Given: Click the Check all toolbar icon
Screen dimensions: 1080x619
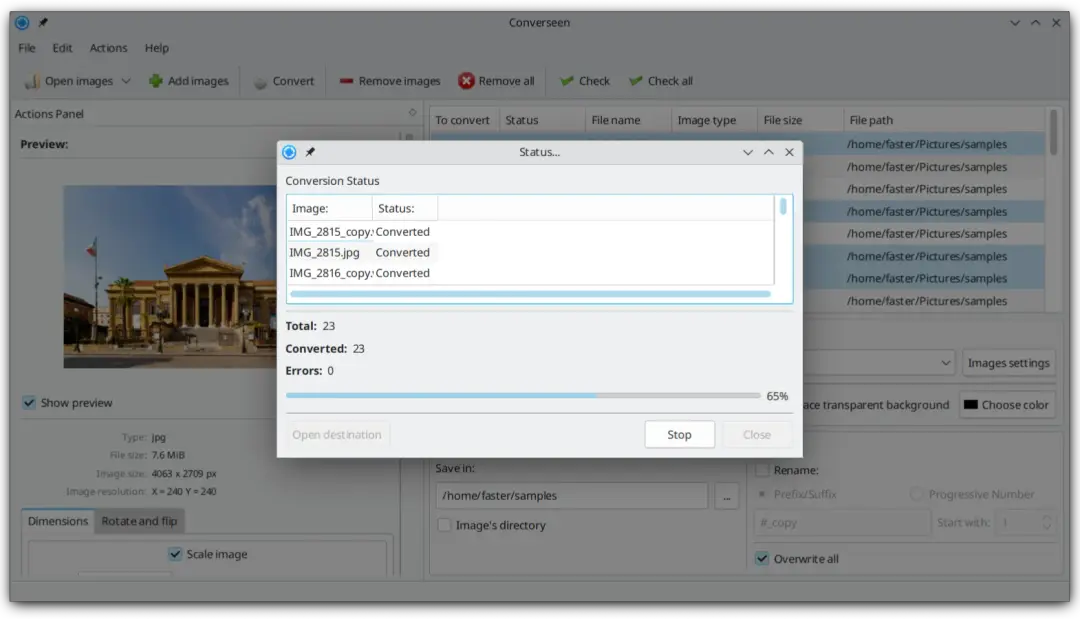Looking at the screenshot, I should tap(636, 81).
